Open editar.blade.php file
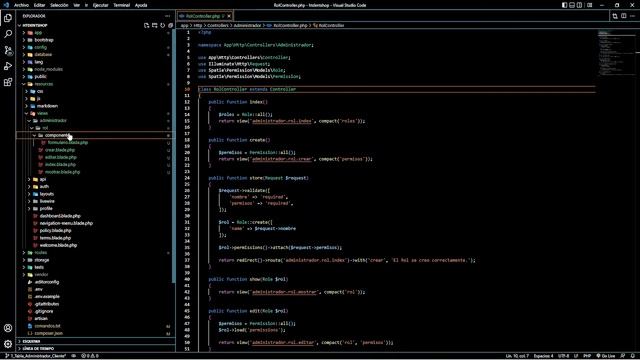 tap(60, 158)
